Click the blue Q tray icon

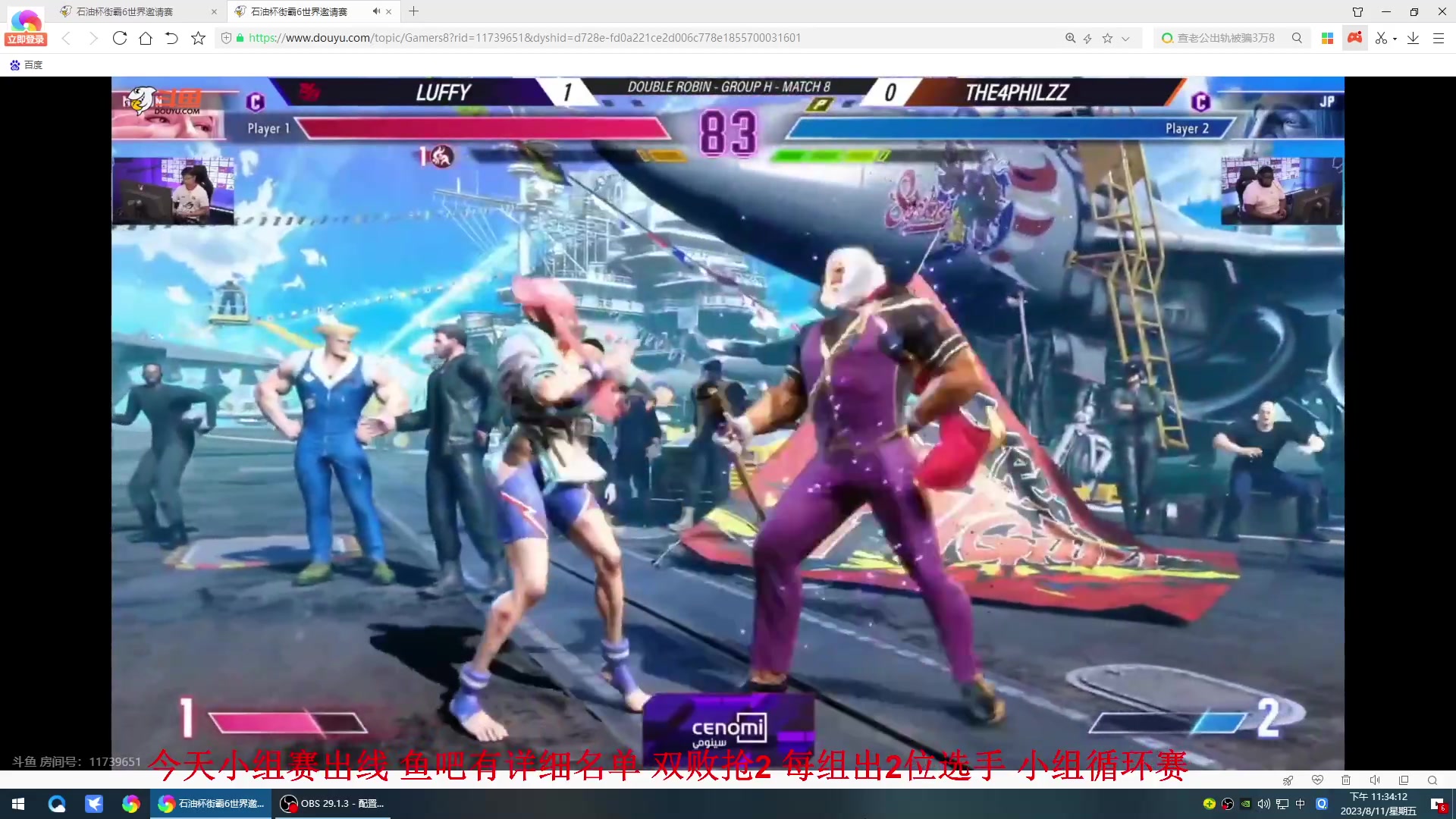coord(1322,804)
